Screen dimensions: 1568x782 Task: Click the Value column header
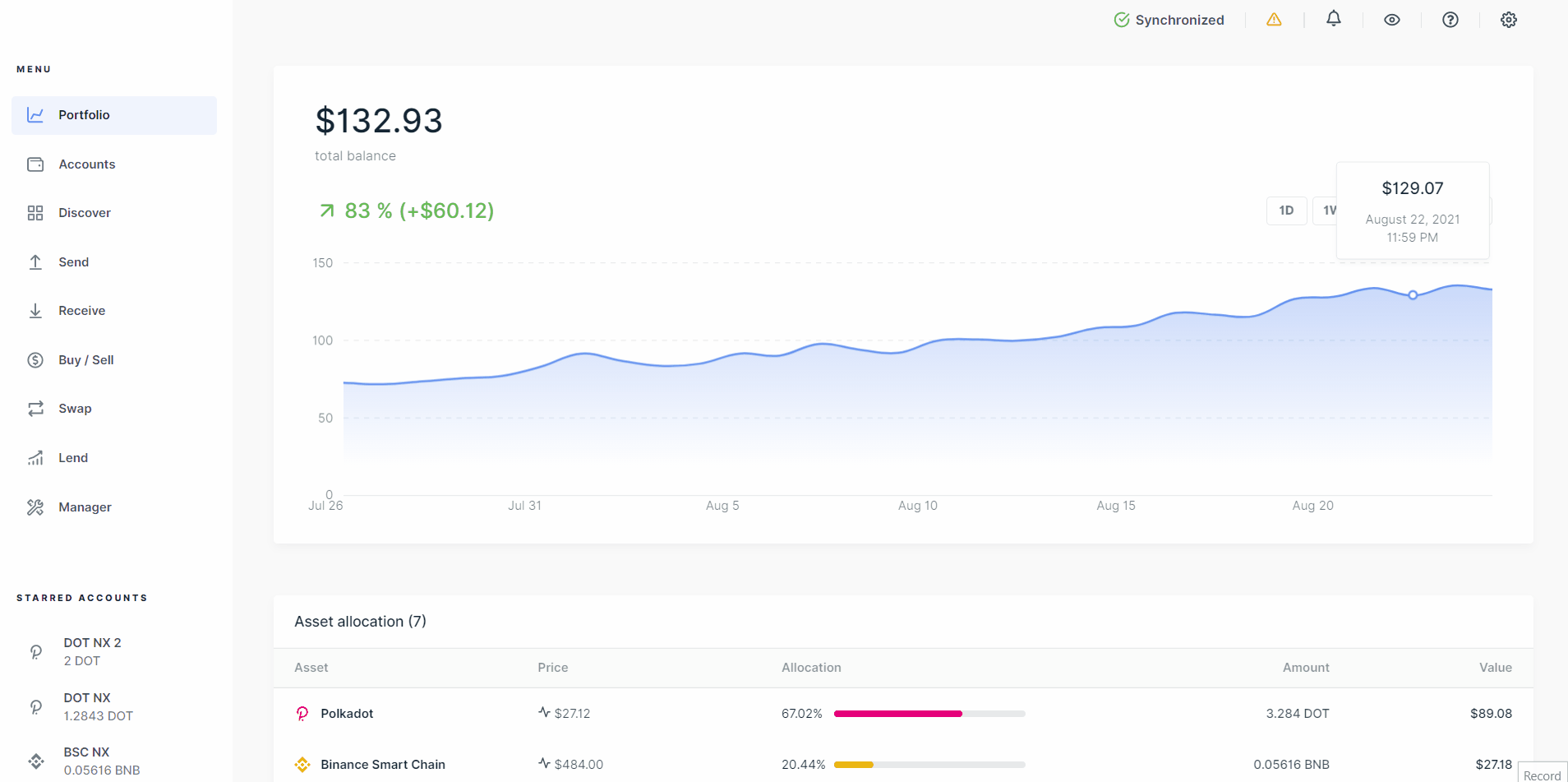pyautogui.click(x=1496, y=668)
